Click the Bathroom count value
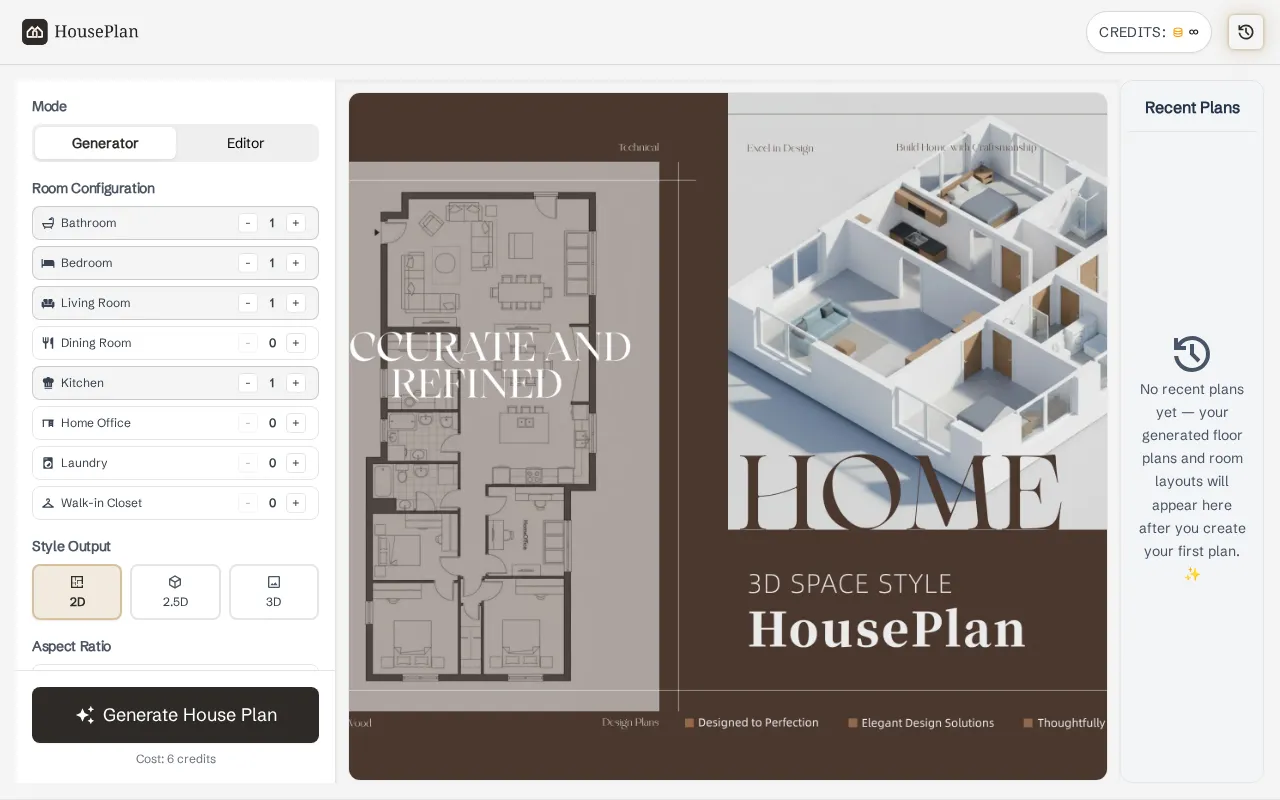 click(x=272, y=223)
